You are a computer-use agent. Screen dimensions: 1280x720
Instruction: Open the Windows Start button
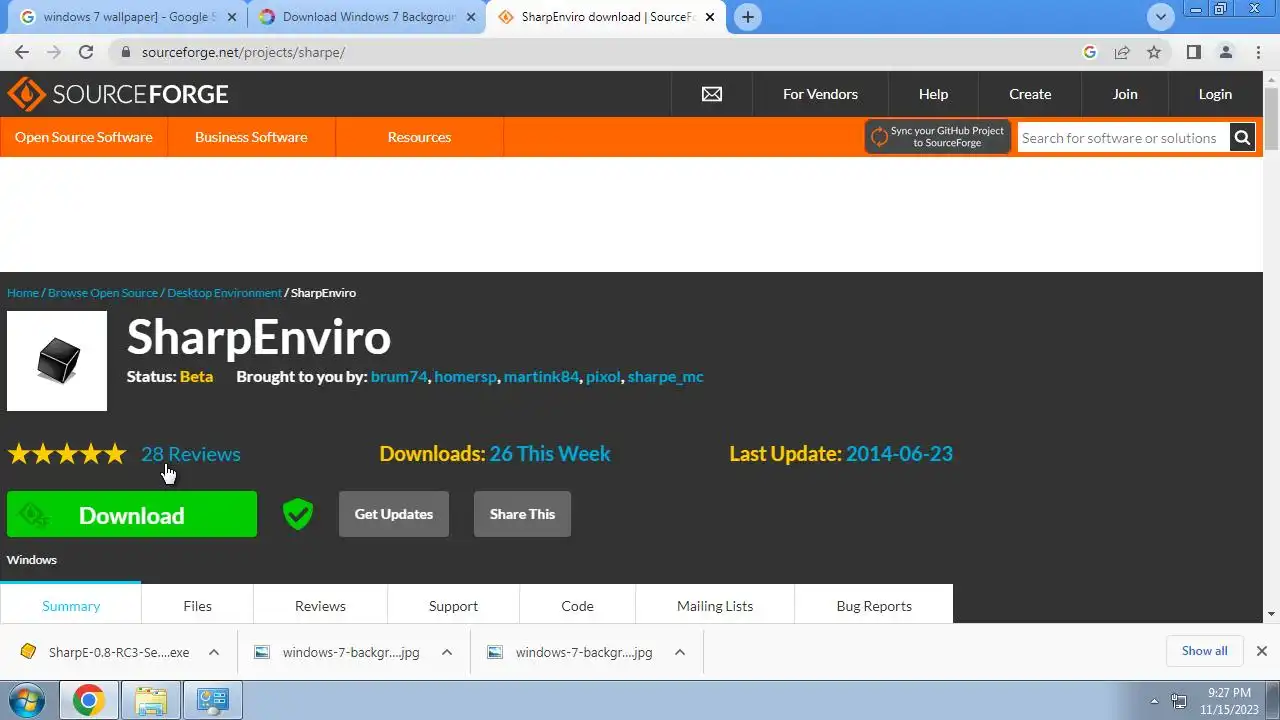(27, 700)
